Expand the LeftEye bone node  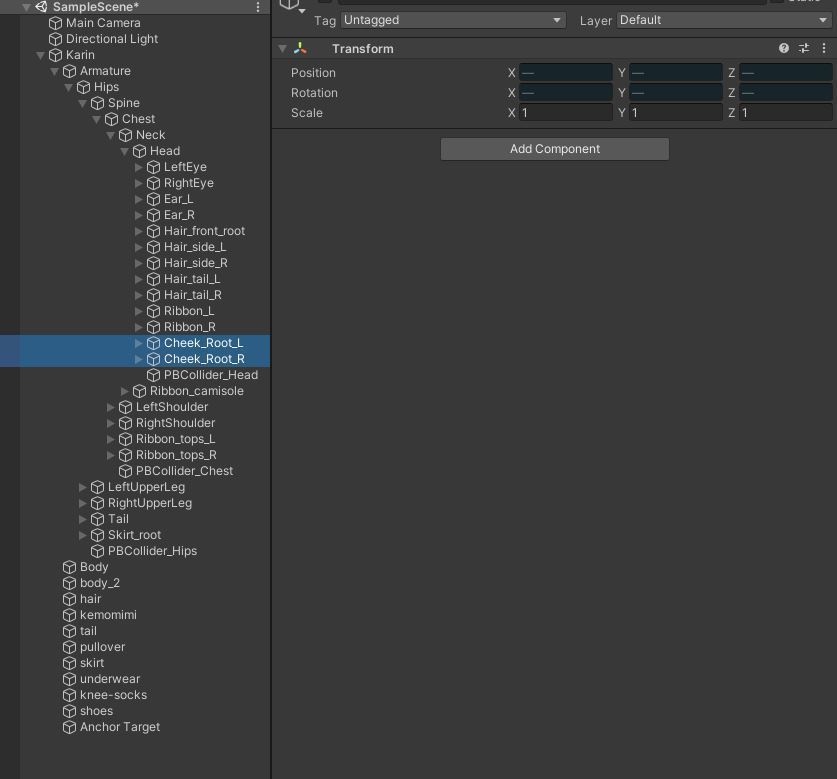click(138, 167)
